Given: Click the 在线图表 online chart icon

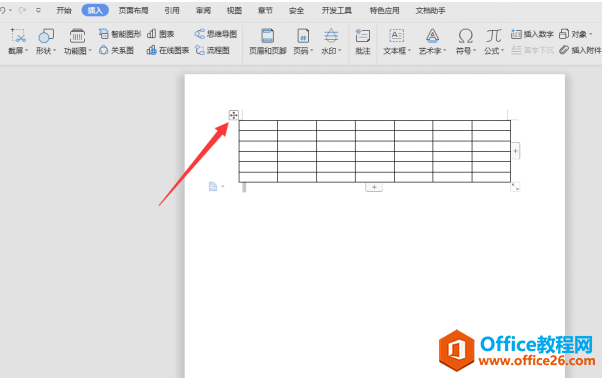Looking at the screenshot, I should (152, 50).
